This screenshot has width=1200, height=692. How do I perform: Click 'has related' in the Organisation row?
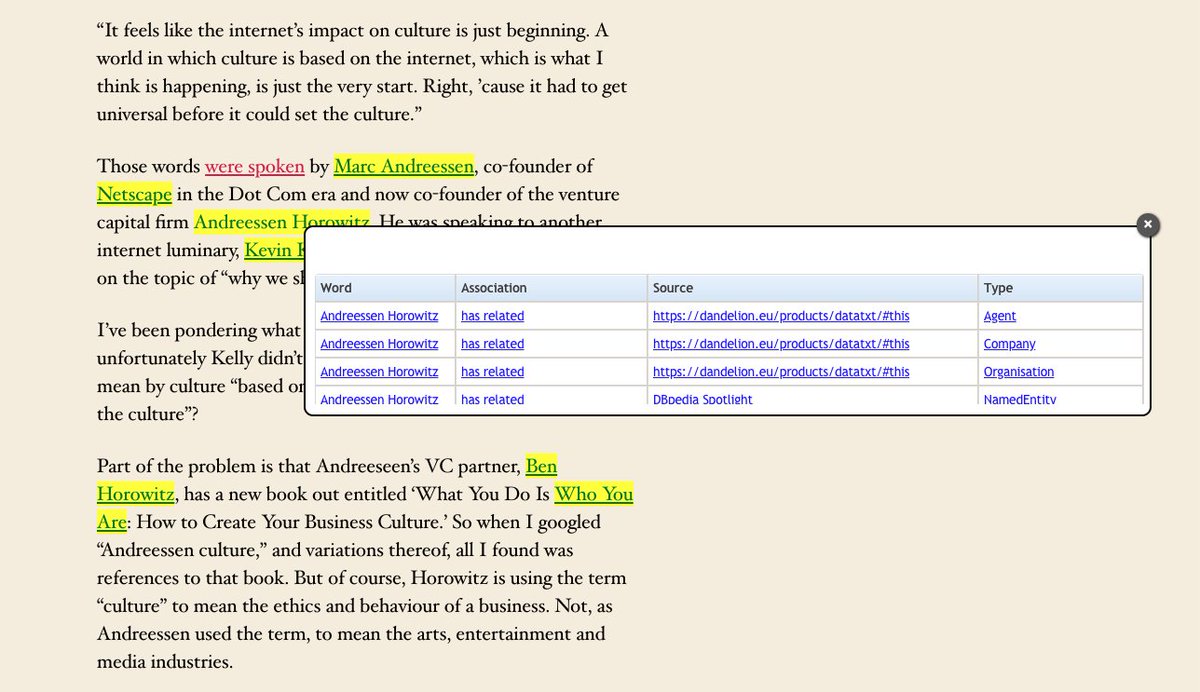(492, 372)
